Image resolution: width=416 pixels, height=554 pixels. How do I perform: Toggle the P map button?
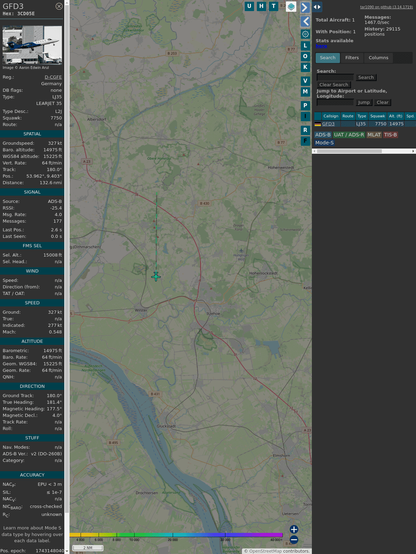(305, 105)
